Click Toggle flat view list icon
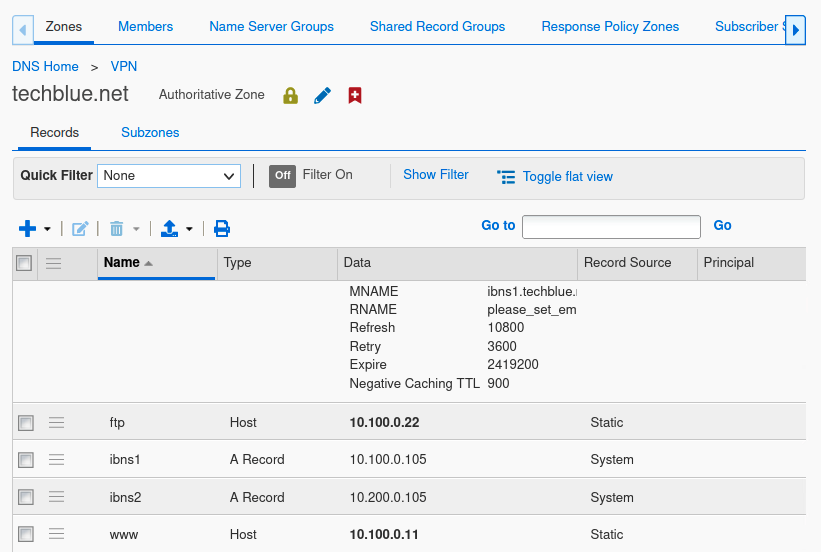 point(506,177)
